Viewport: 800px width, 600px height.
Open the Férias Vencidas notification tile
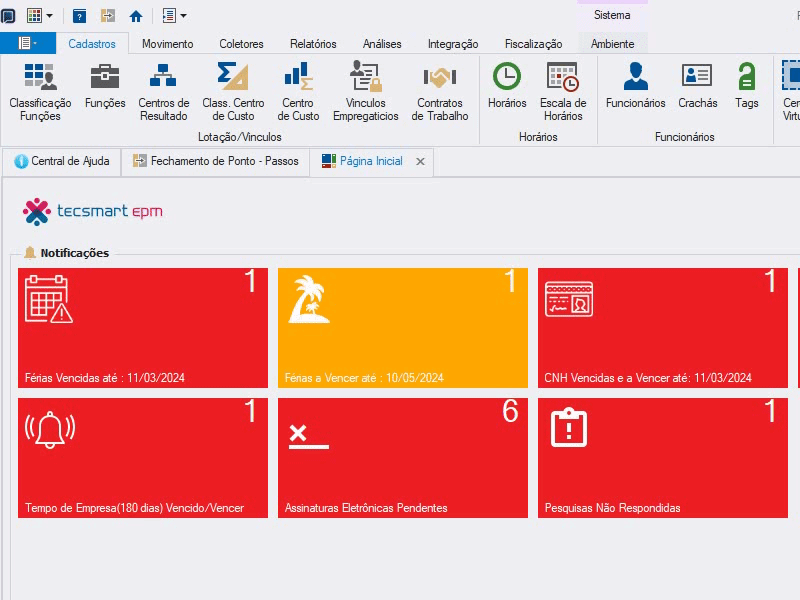click(x=143, y=328)
